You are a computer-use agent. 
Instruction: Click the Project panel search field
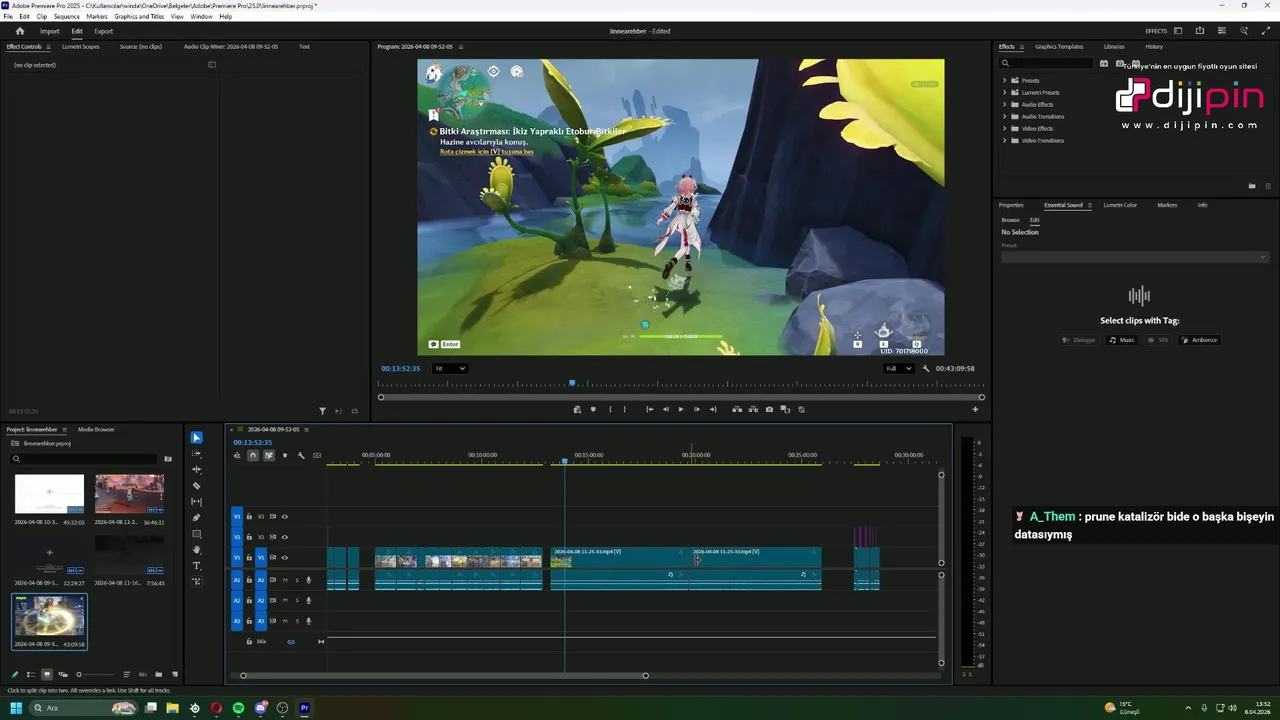(85, 459)
